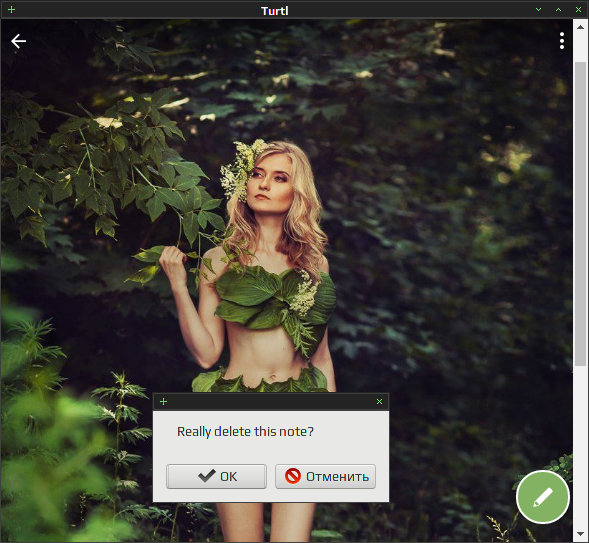
Task: Edit note with the green pencil button
Action: tap(542, 497)
